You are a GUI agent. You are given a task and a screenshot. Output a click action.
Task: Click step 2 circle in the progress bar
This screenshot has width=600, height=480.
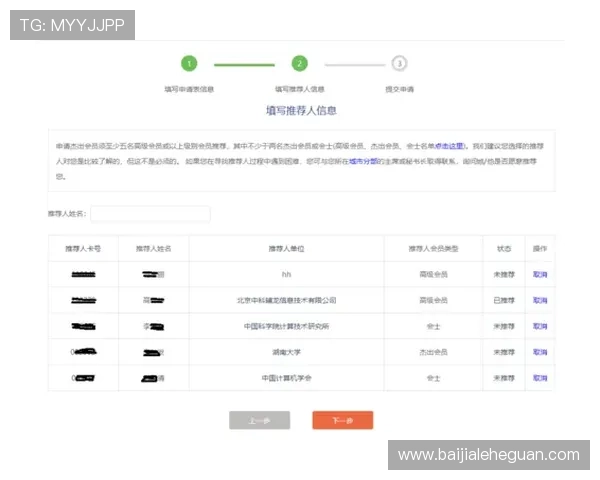[x=300, y=64]
